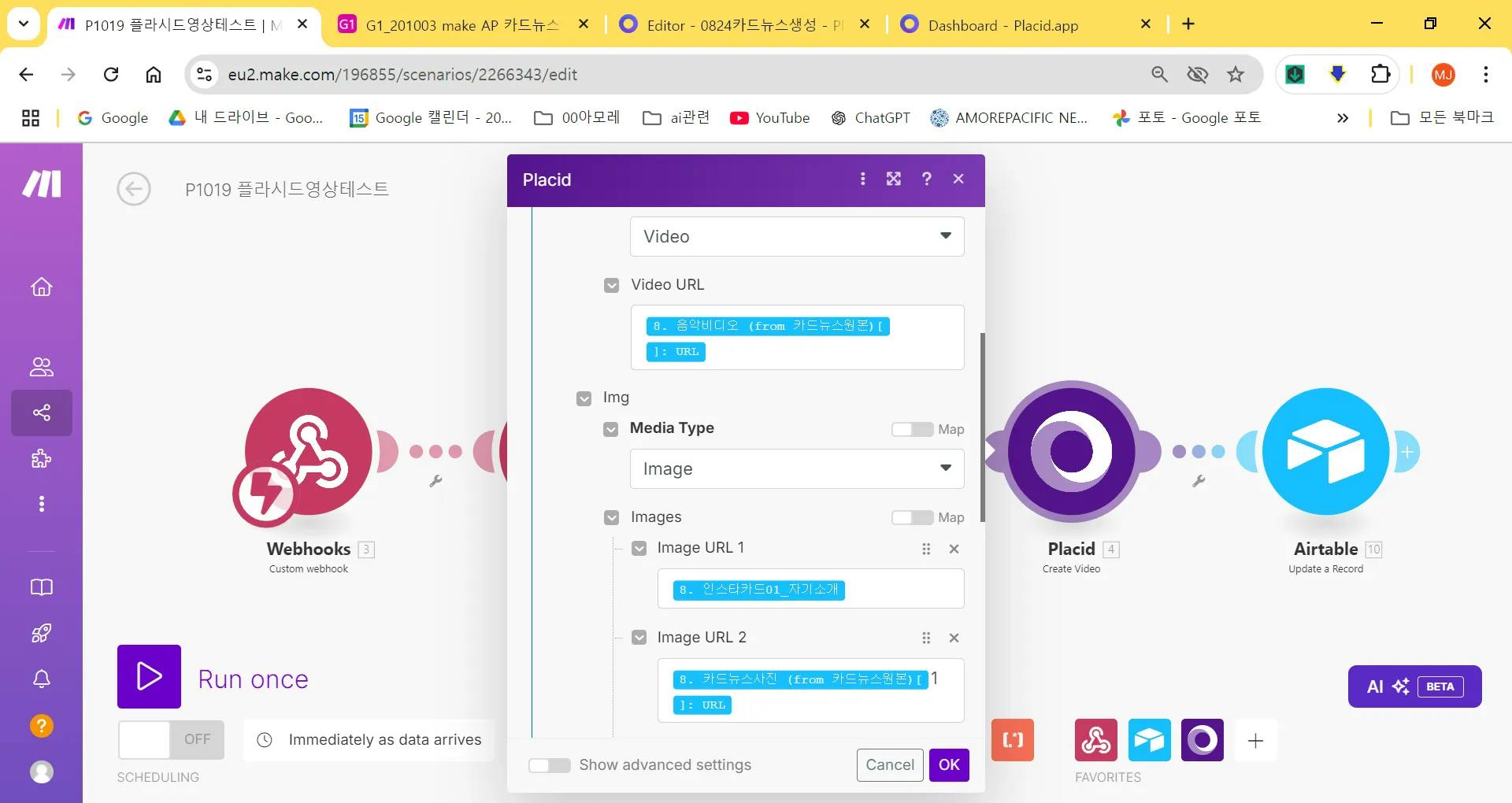This screenshot has width=1512, height=803.
Task: Add Airtable from favorites
Action: [1150, 740]
